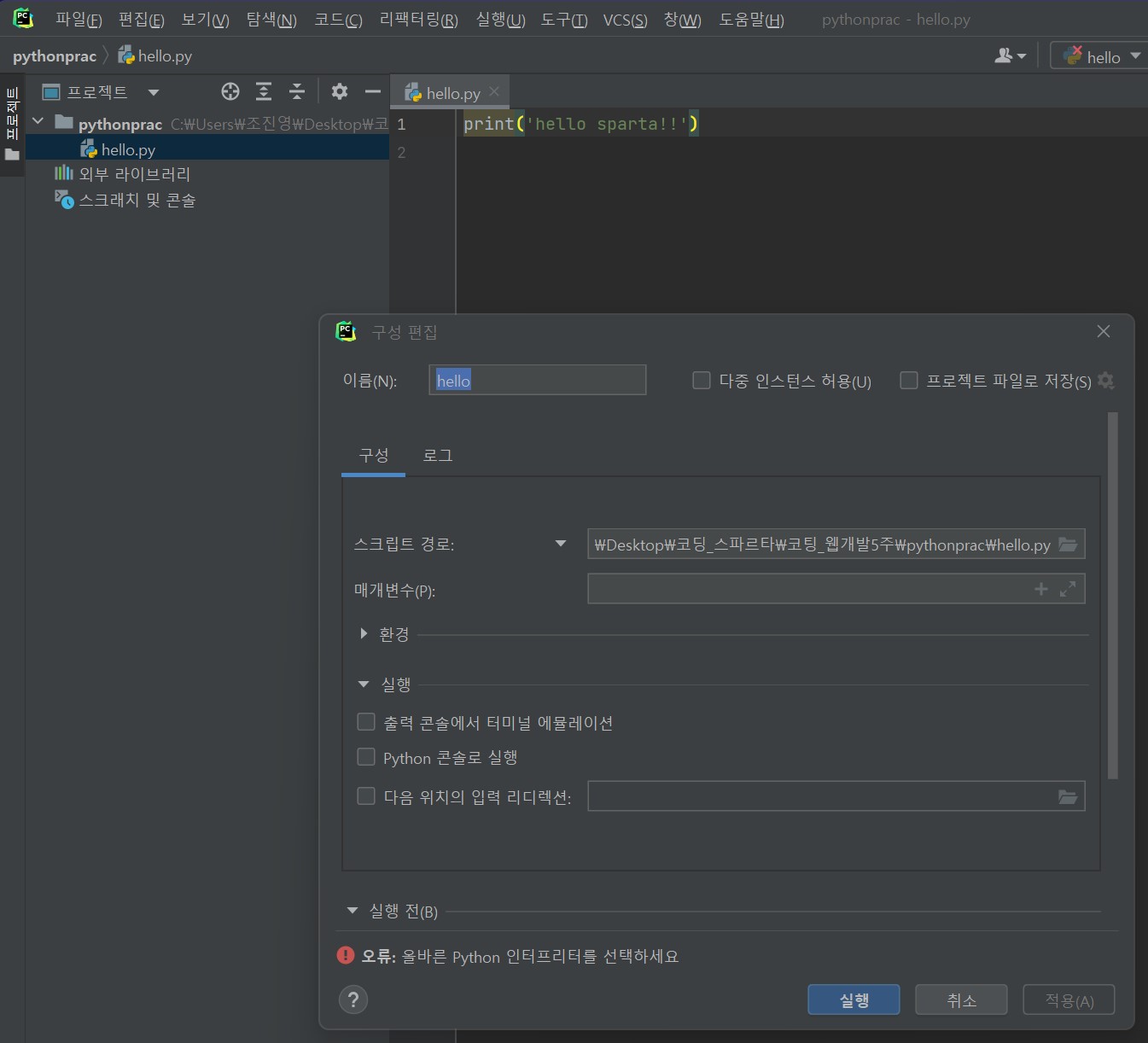The image size is (1148, 1043).
Task: Open the project view dropdown arrow
Action: click(154, 92)
